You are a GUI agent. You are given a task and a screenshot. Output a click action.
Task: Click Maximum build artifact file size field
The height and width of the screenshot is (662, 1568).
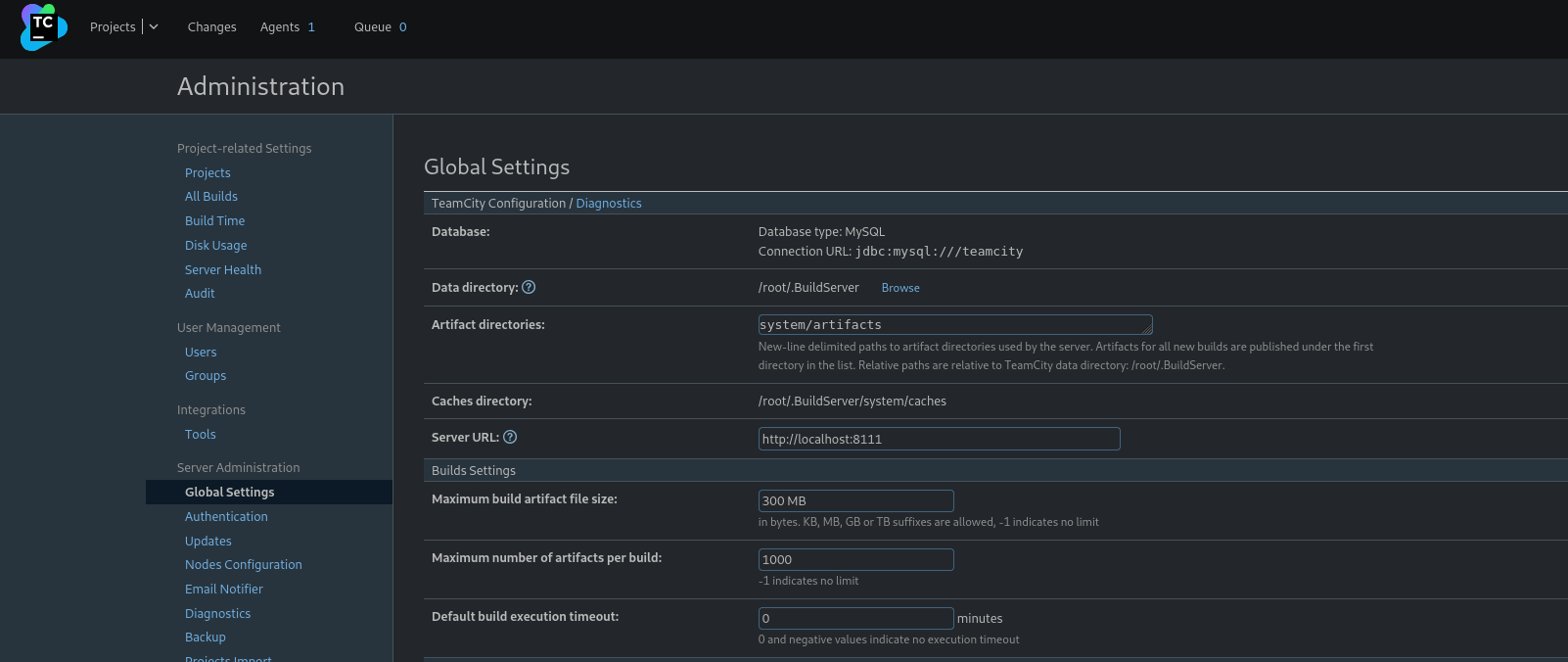(x=856, y=500)
